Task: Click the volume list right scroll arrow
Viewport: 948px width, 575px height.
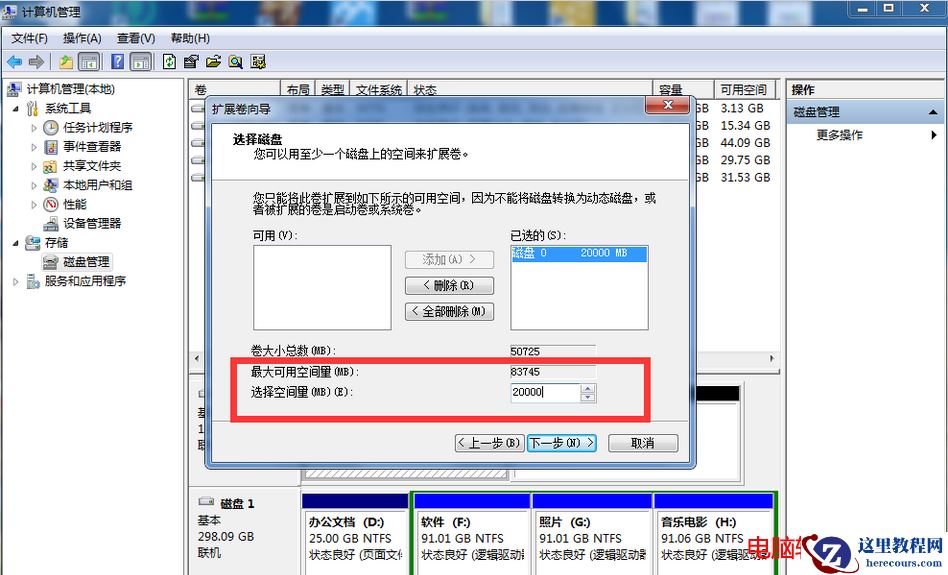Action: click(x=772, y=359)
